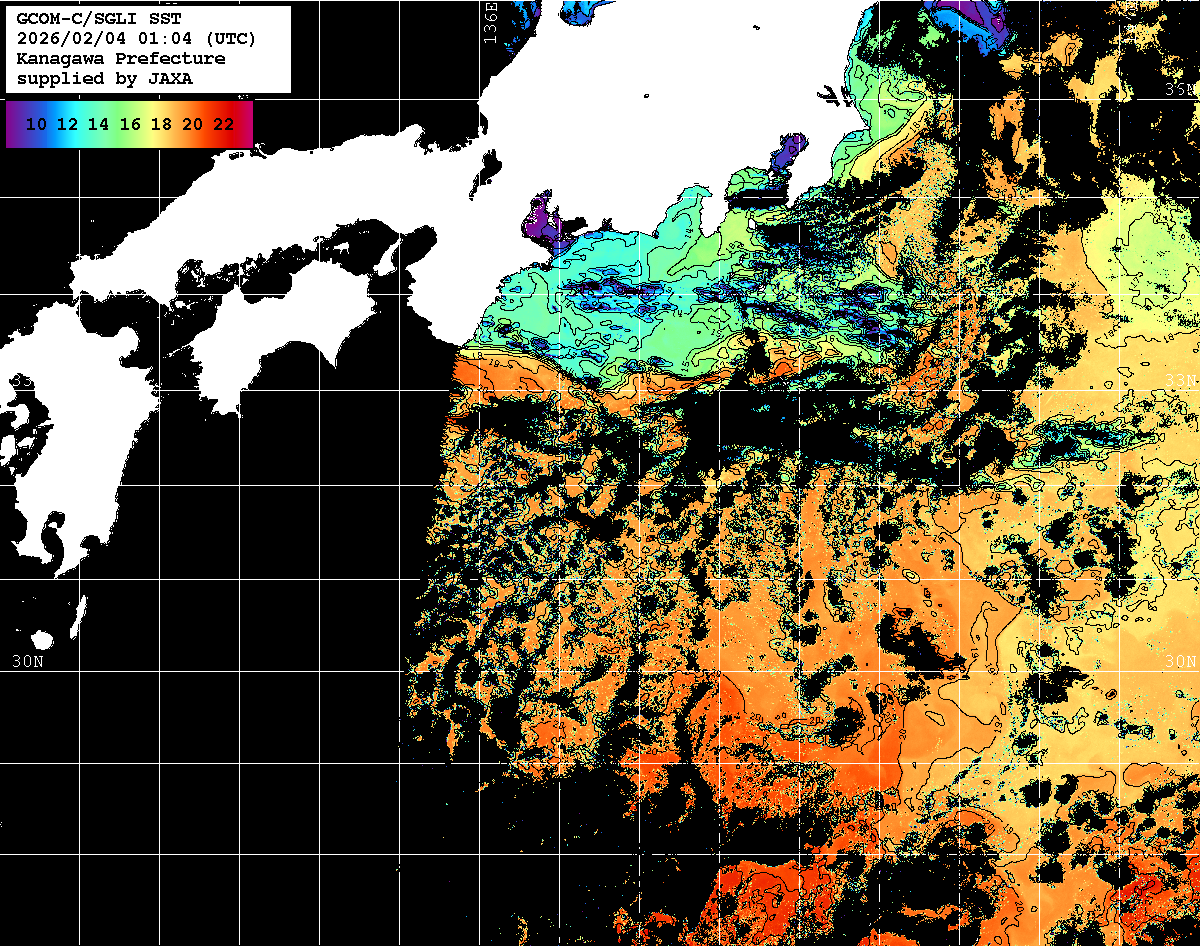The width and height of the screenshot is (1200, 946).
Task: Click the red warm patch in bottom-right corner
Action: coord(1140,890)
